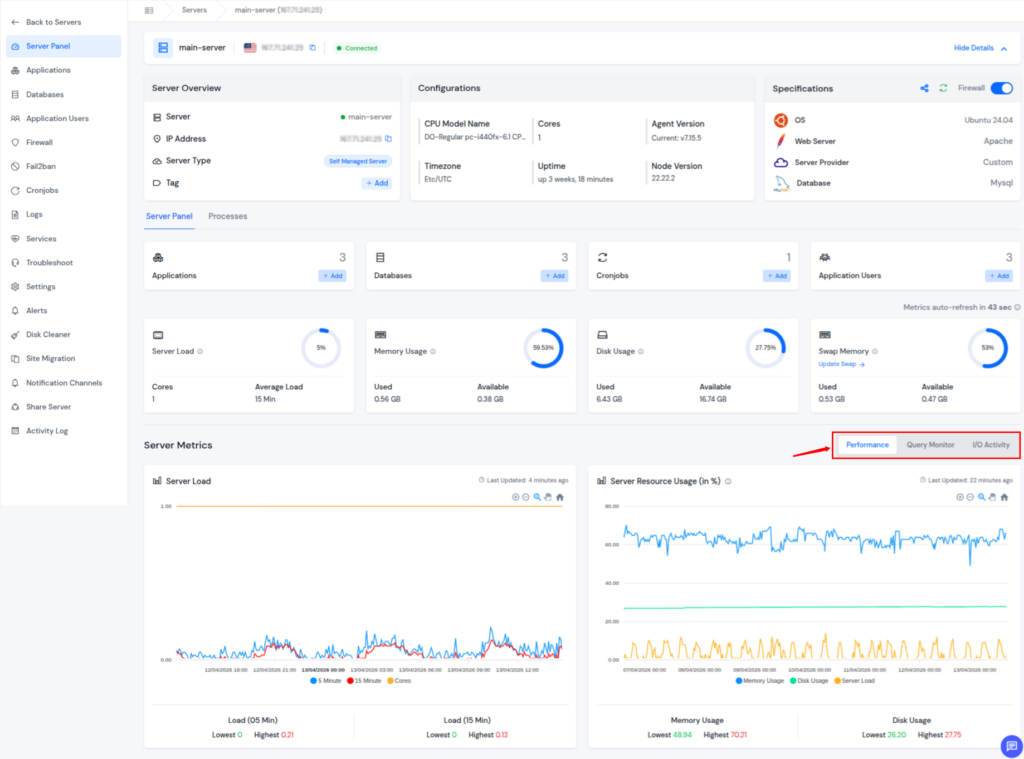Zoom out on the Server Resource Usage chart
1024x759 pixels.
(969, 497)
